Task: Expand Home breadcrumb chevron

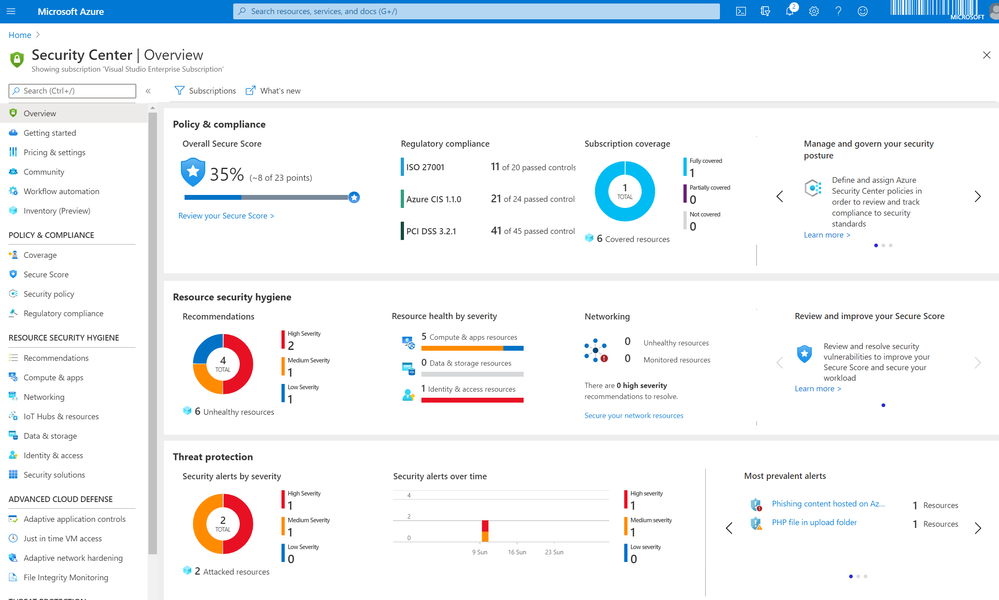Action: [x=38, y=35]
